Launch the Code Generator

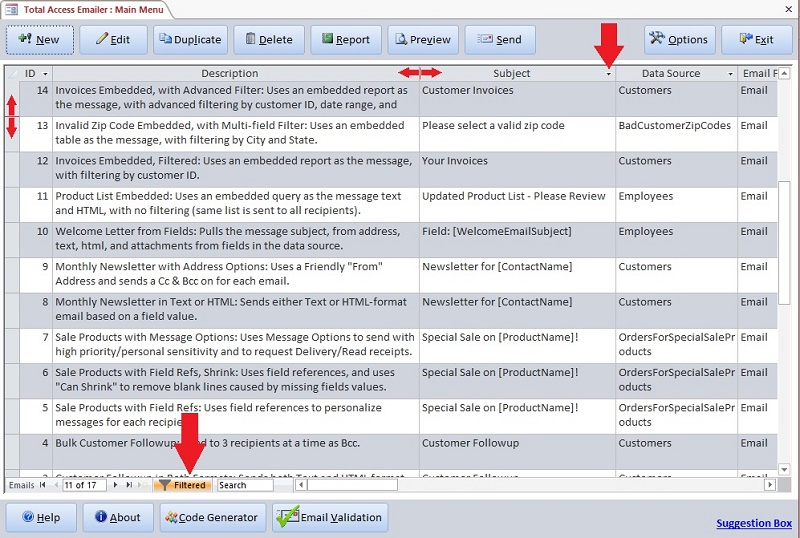click(213, 518)
